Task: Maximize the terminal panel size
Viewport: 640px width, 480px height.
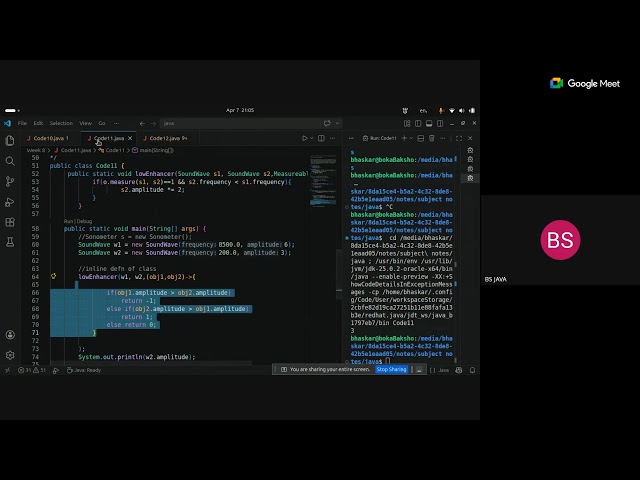Action: click(459, 138)
